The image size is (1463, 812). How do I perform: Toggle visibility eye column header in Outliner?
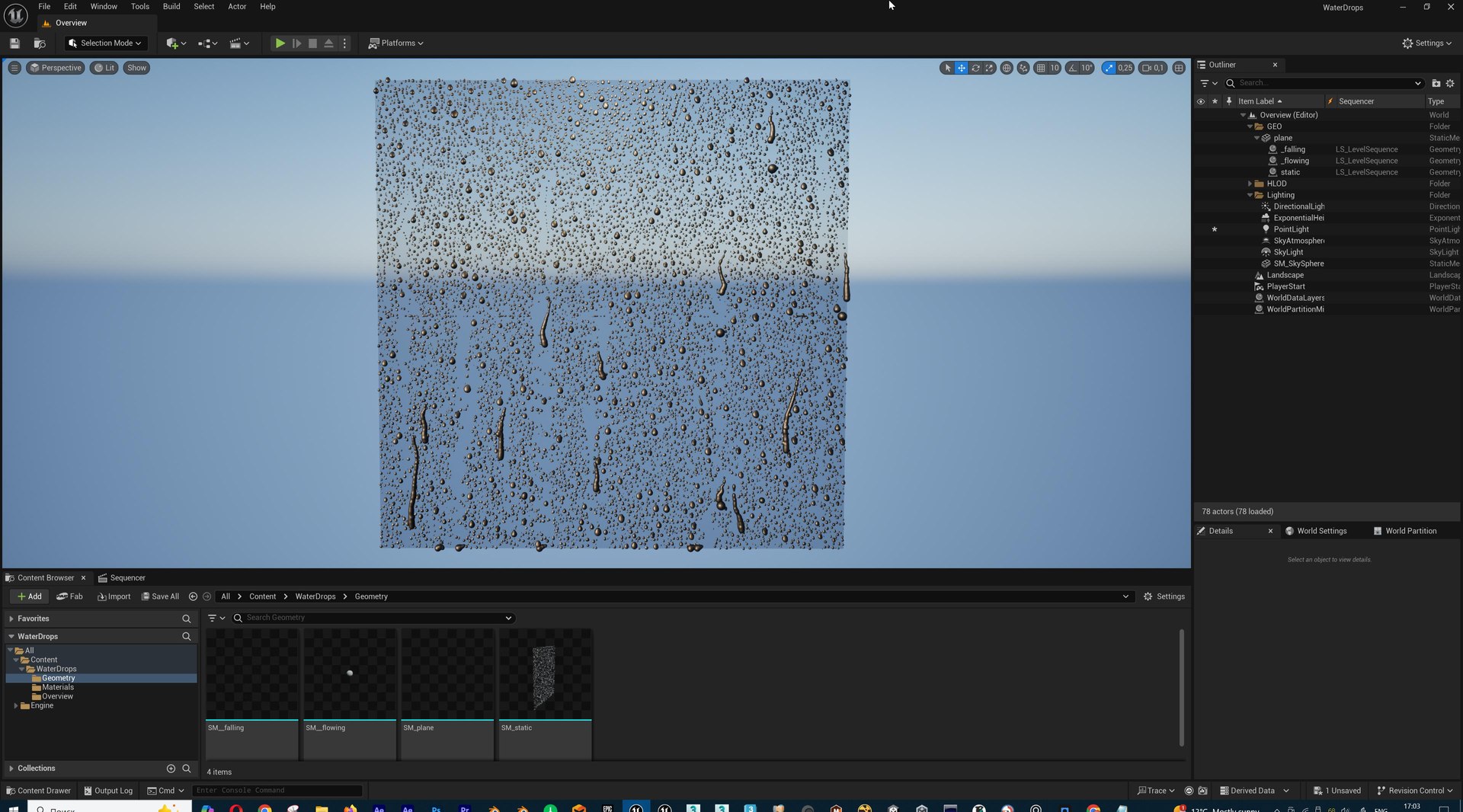1201,101
